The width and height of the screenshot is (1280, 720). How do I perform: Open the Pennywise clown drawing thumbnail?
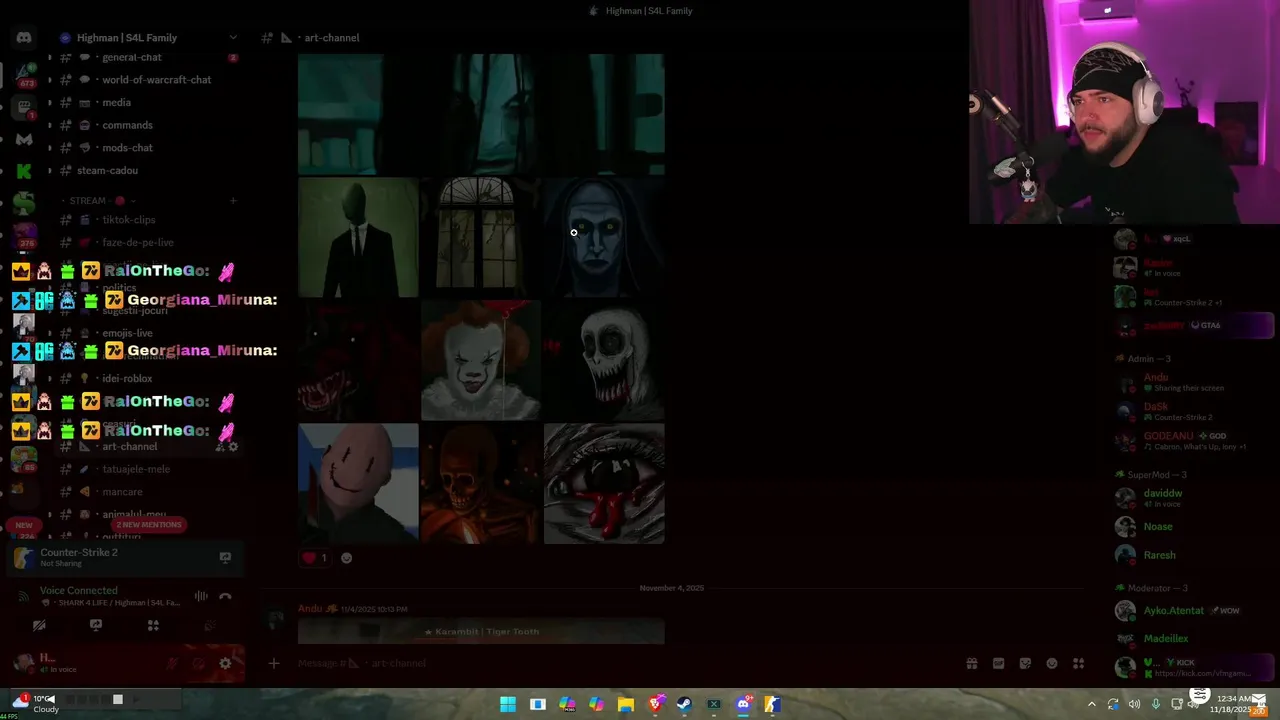(x=481, y=361)
